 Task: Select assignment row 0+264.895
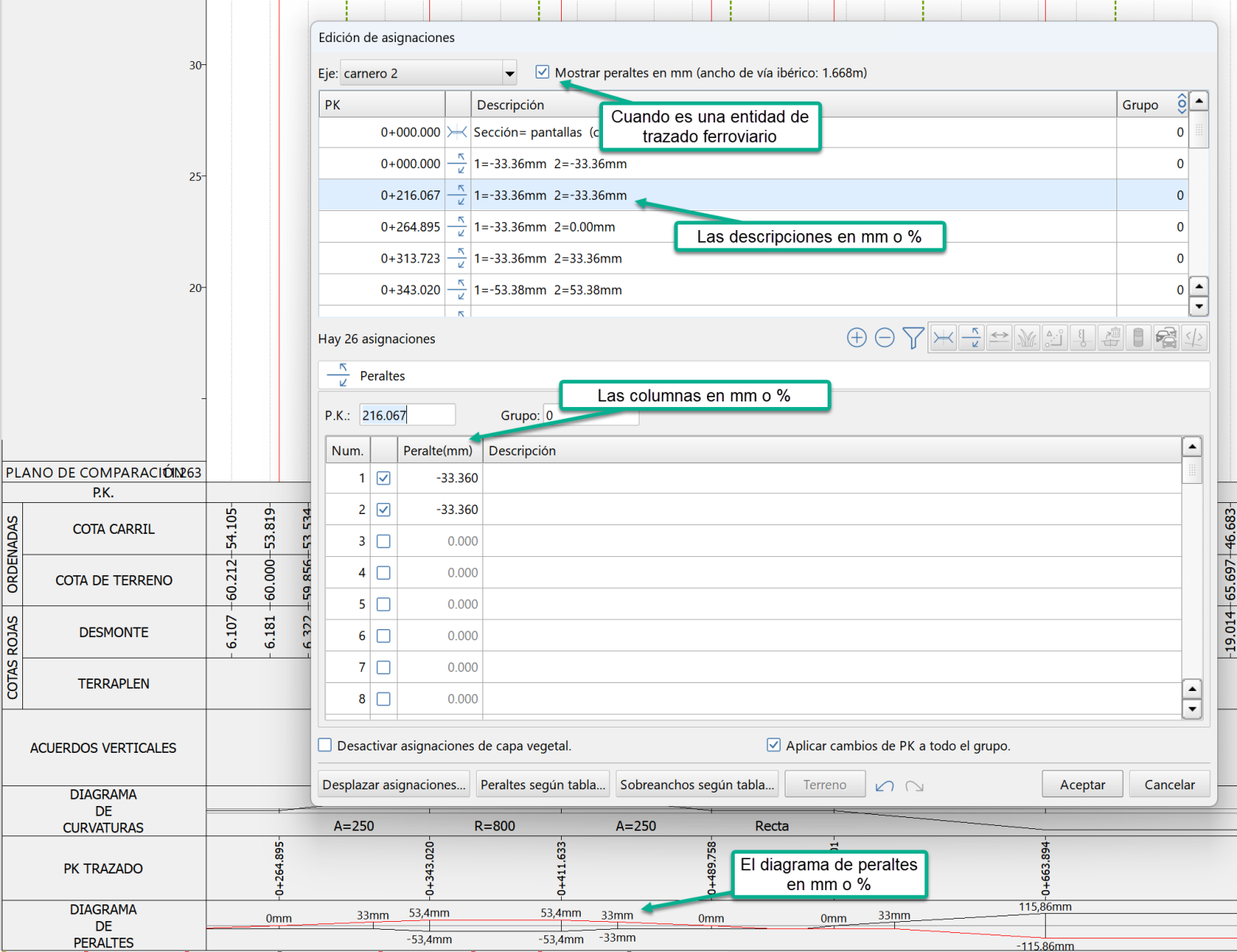tap(753, 227)
